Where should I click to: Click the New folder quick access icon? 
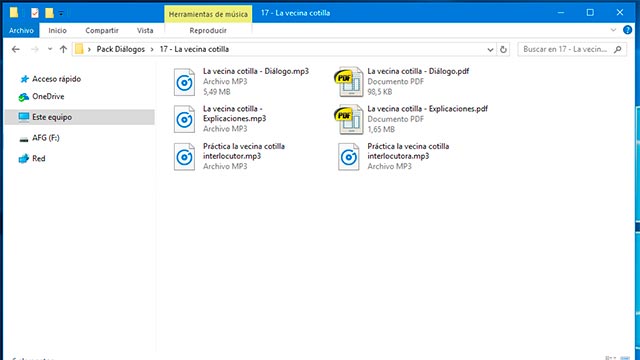pyautogui.click(x=49, y=13)
